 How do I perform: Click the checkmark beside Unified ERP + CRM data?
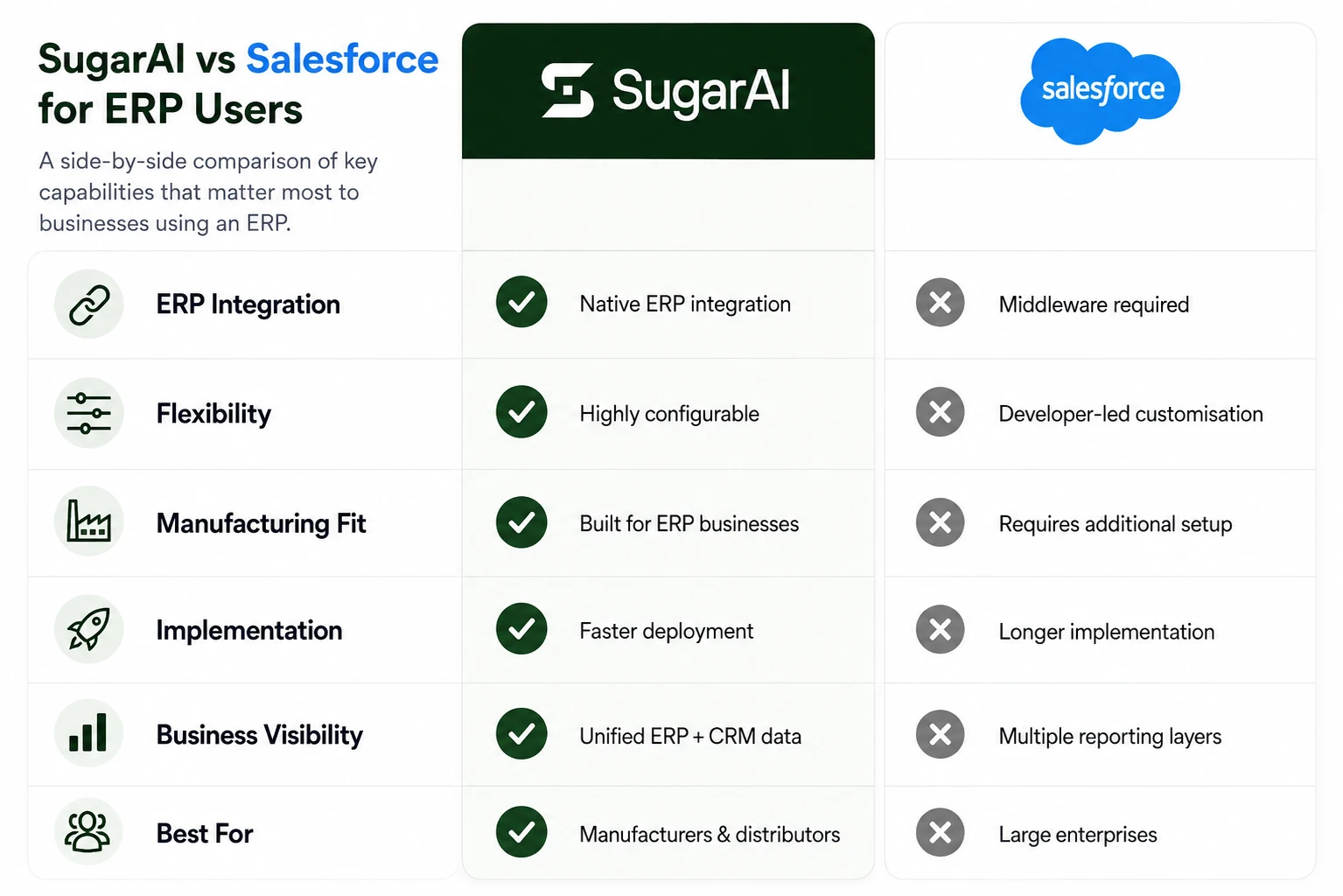tap(521, 733)
